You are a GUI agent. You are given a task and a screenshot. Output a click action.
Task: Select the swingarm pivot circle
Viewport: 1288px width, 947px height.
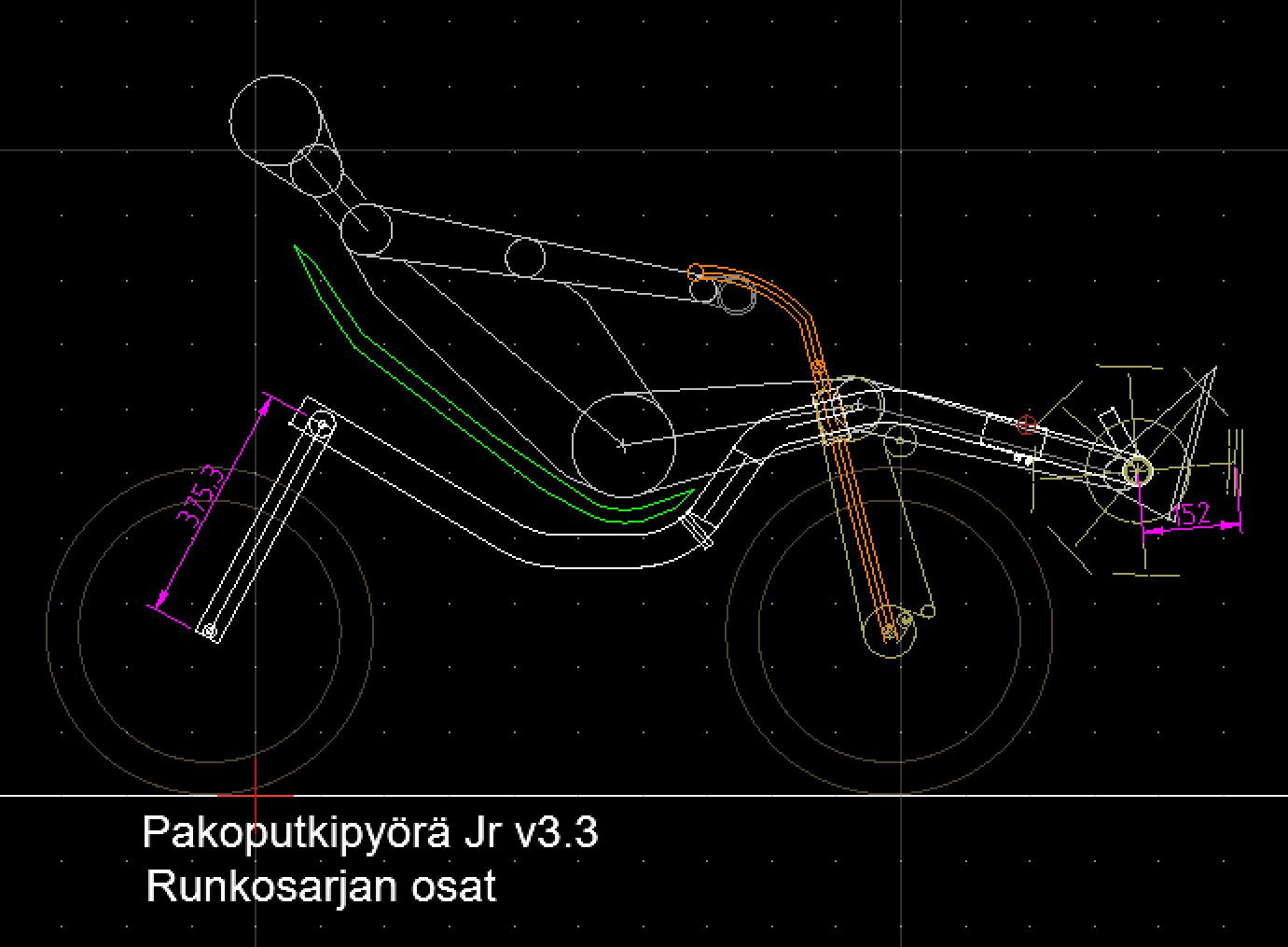322,425
